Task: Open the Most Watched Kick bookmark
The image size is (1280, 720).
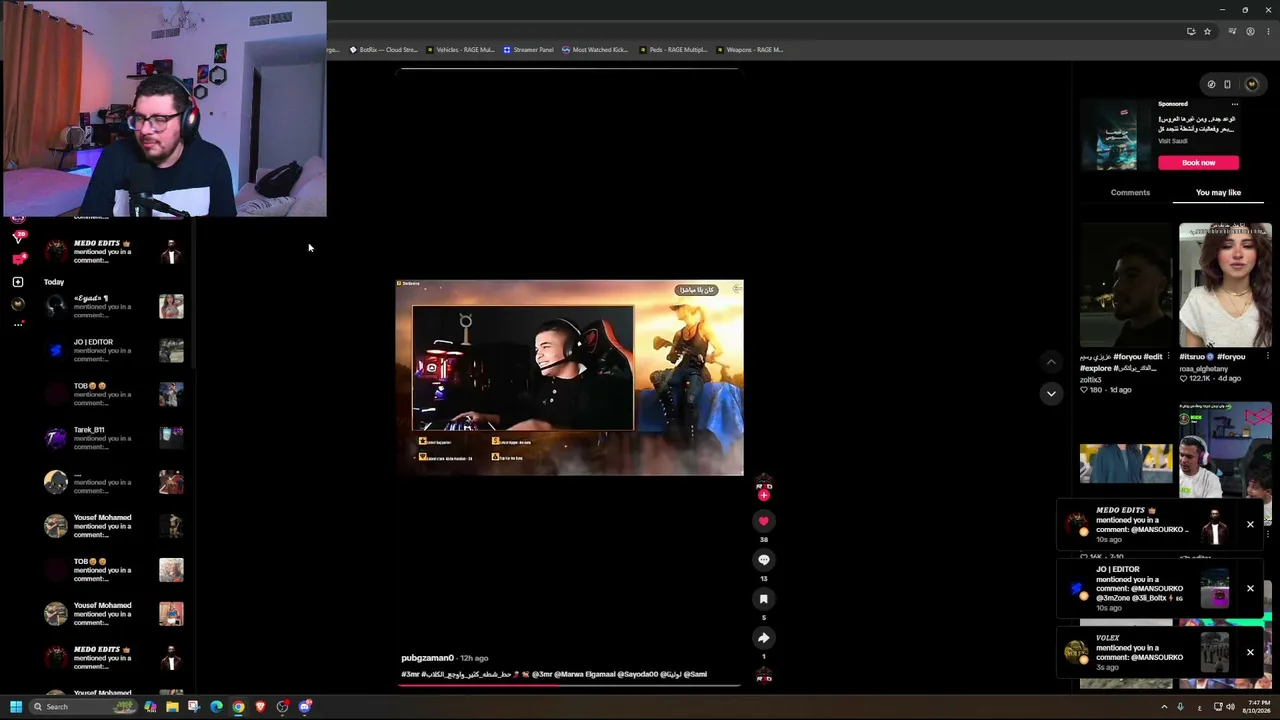Action: point(595,50)
